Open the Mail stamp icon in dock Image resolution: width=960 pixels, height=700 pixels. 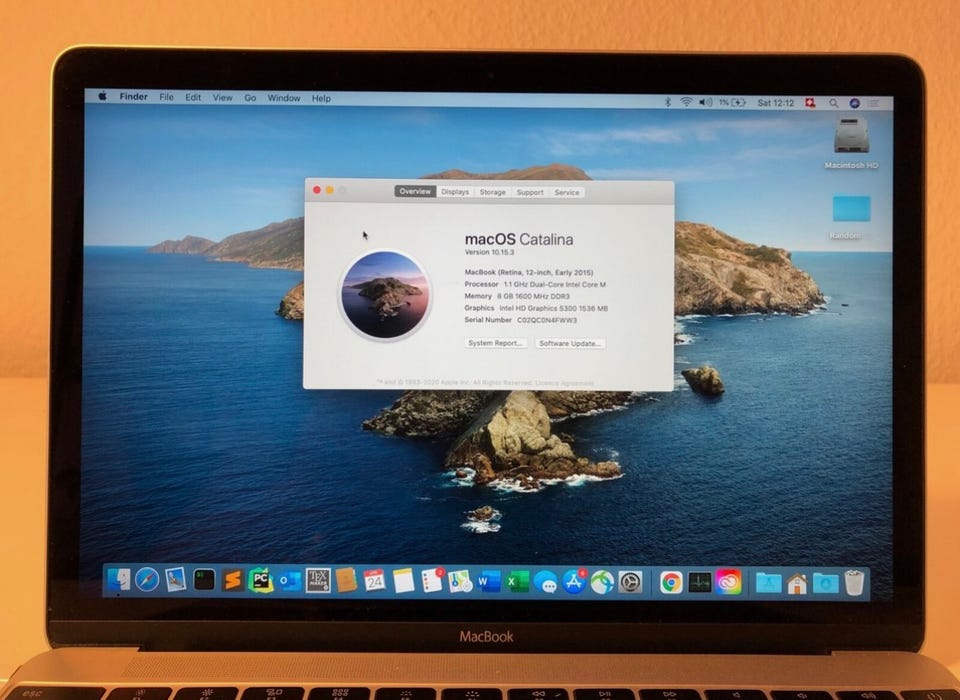coord(176,579)
